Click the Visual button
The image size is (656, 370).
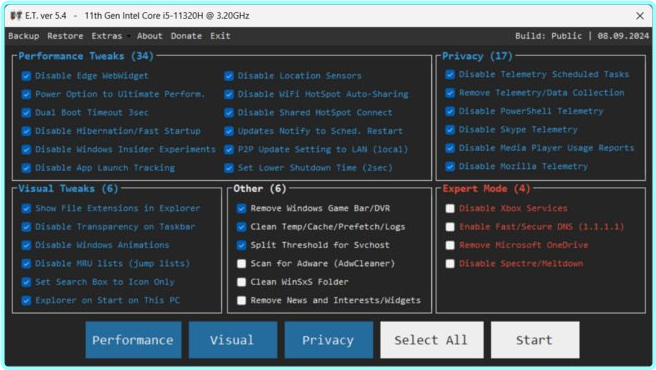233,340
